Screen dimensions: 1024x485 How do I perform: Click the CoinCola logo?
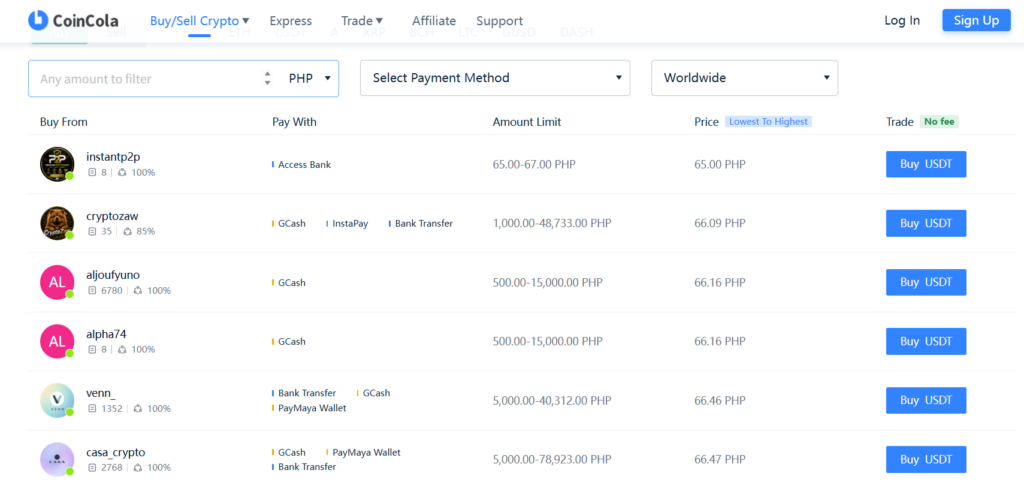[x=73, y=20]
